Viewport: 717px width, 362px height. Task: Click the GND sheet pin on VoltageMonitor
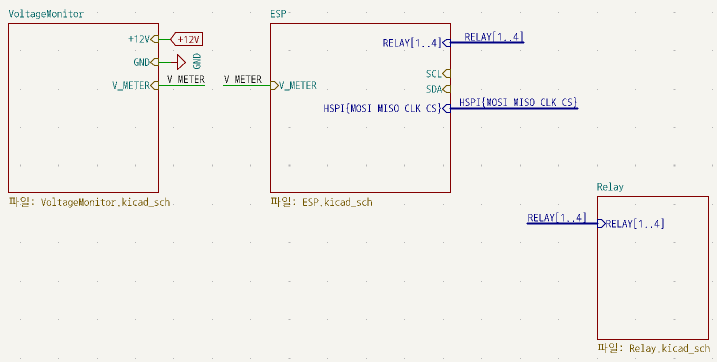coord(146,62)
